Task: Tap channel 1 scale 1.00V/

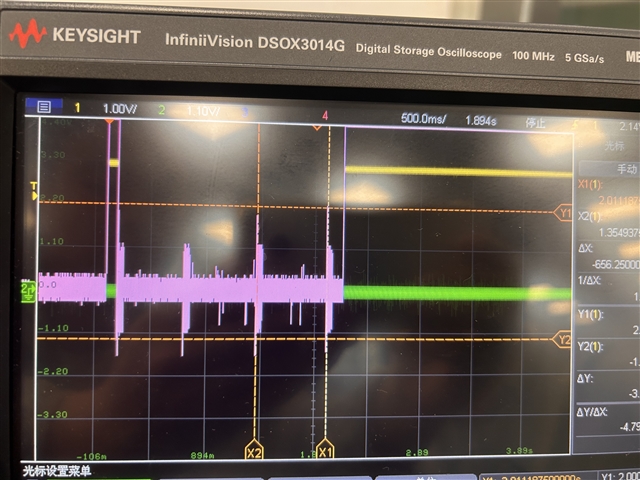Action: tap(120, 109)
